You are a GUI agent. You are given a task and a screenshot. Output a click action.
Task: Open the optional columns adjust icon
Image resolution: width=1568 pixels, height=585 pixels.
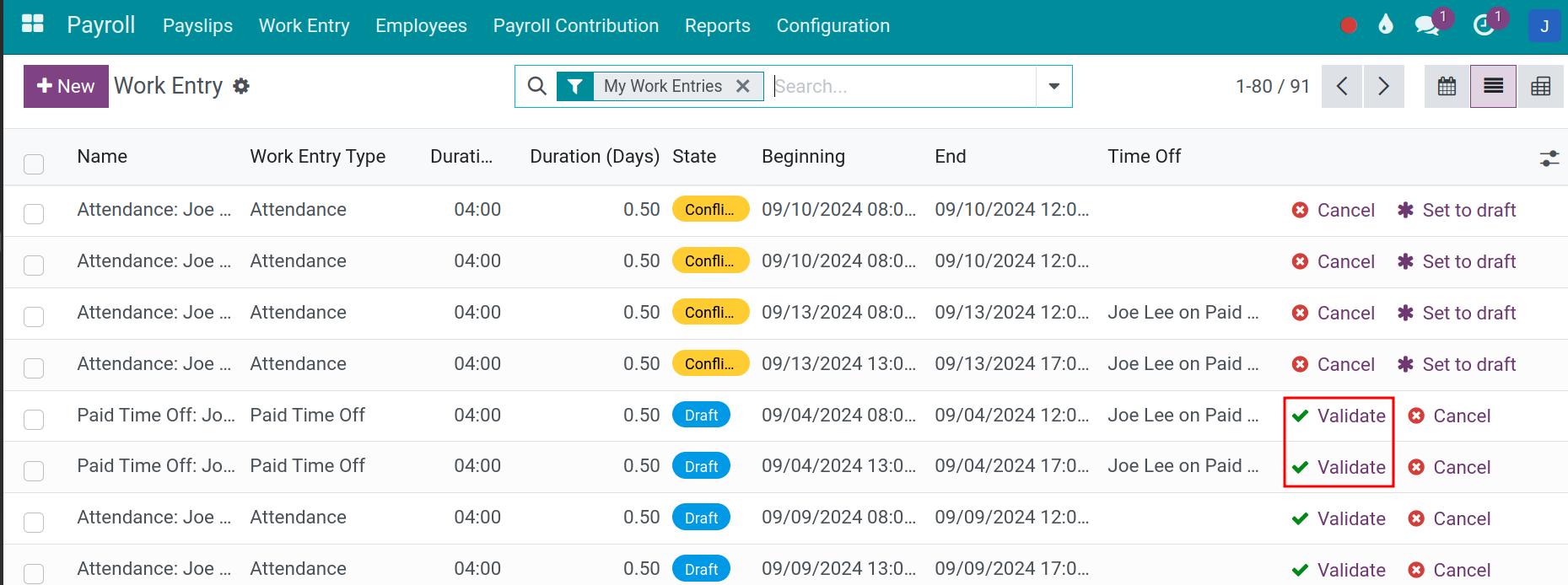pos(1549,158)
